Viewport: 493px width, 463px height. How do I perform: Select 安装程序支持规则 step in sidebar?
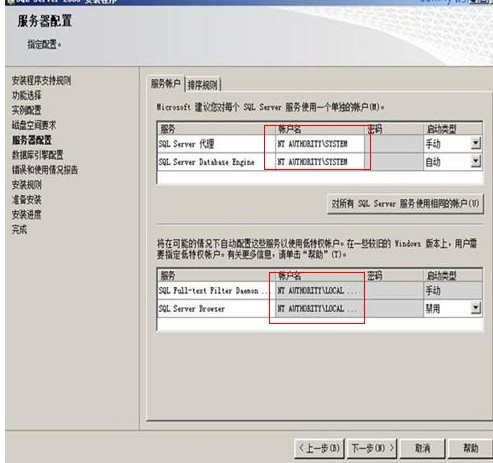(x=41, y=80)
